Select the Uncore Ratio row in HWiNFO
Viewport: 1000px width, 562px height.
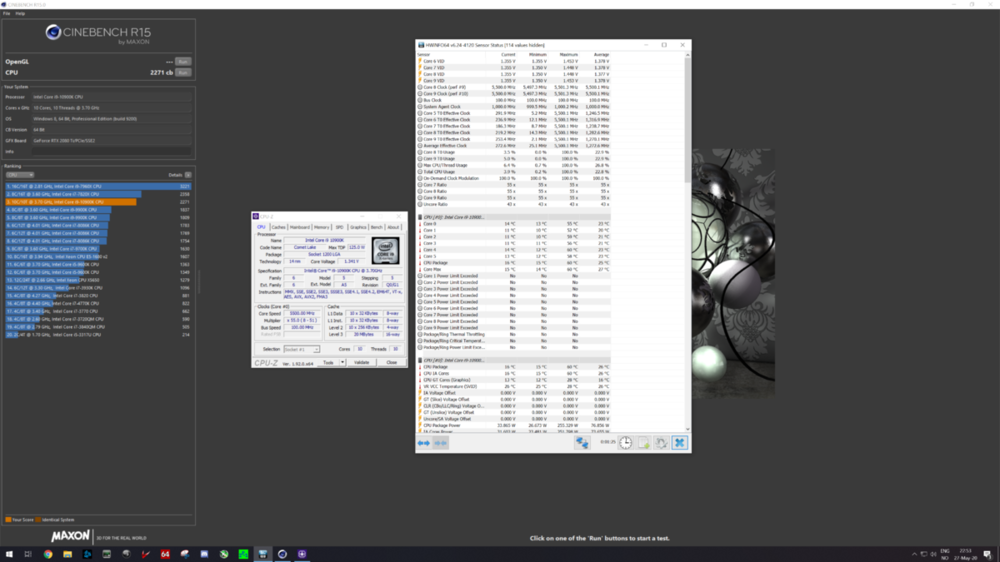pyautogui.click(x=513, y=204)
